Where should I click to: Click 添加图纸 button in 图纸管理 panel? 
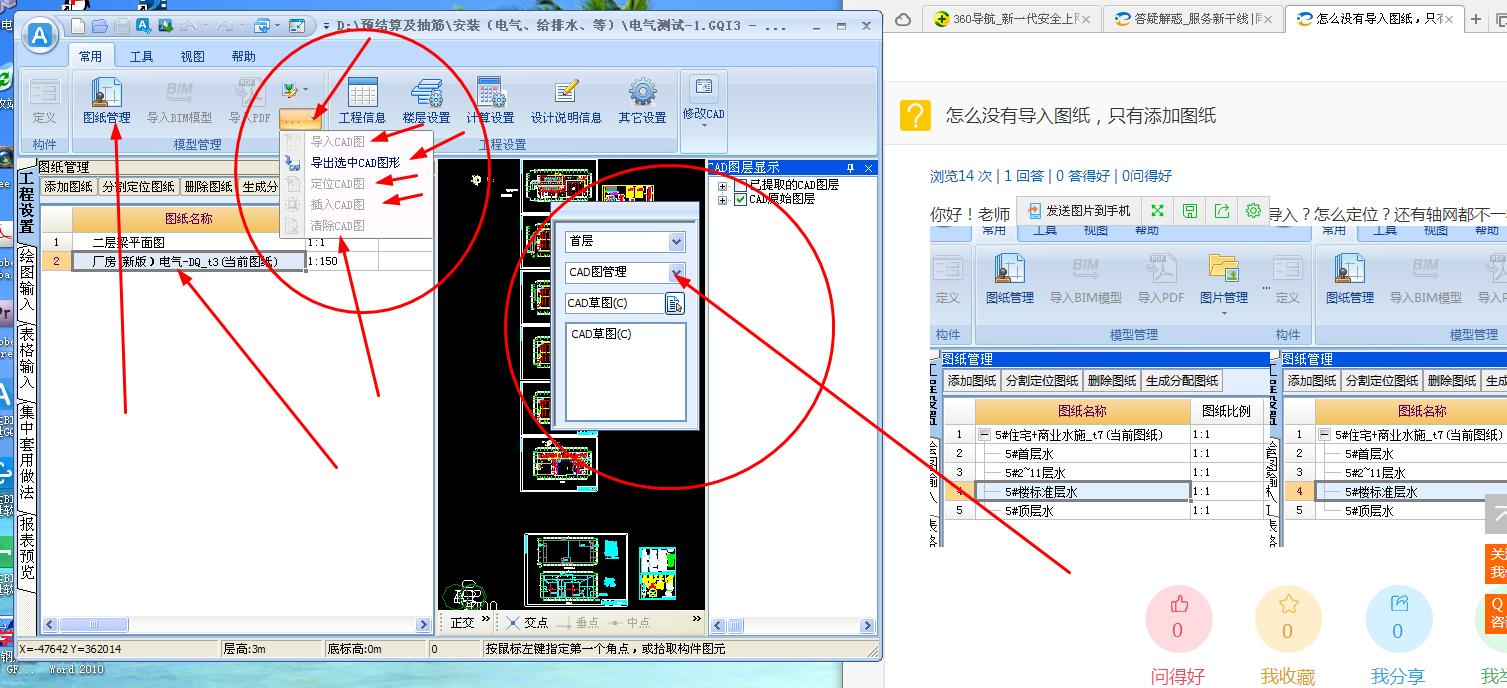69,187
